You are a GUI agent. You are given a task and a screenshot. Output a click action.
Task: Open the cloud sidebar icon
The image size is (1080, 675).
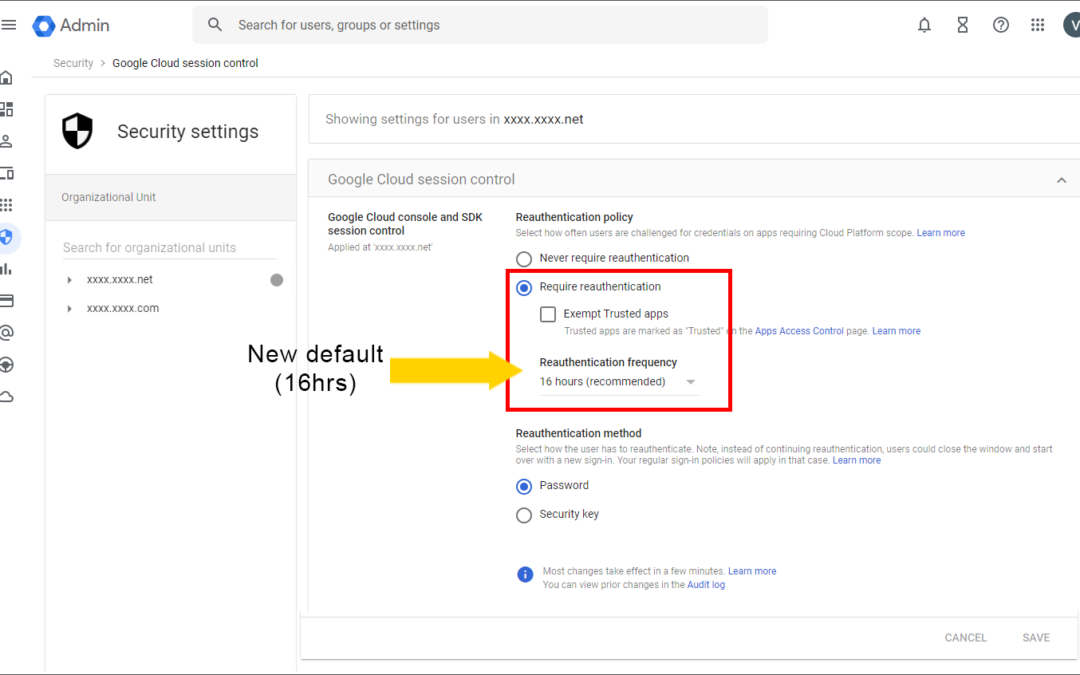[x=7, y=397]
